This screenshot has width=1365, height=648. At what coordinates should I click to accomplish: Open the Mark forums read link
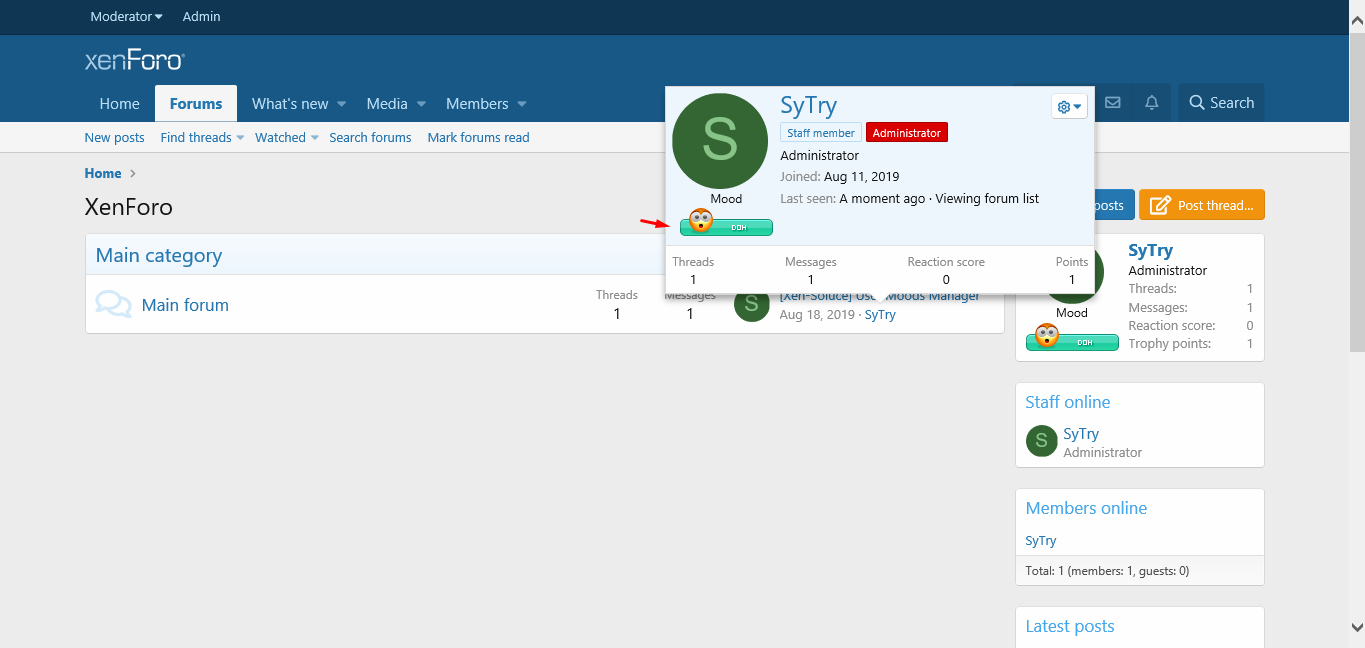pos(478,138)
